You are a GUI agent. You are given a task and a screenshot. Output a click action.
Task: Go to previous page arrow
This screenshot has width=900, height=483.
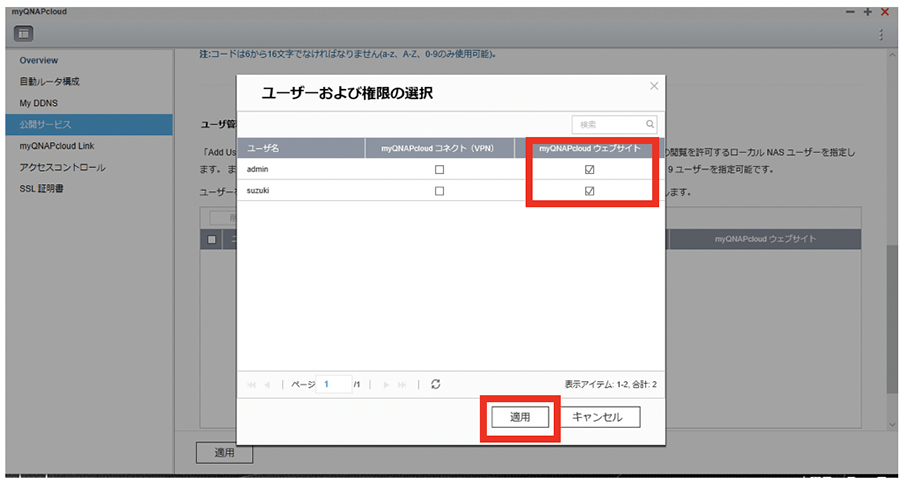tap(267, 385)
